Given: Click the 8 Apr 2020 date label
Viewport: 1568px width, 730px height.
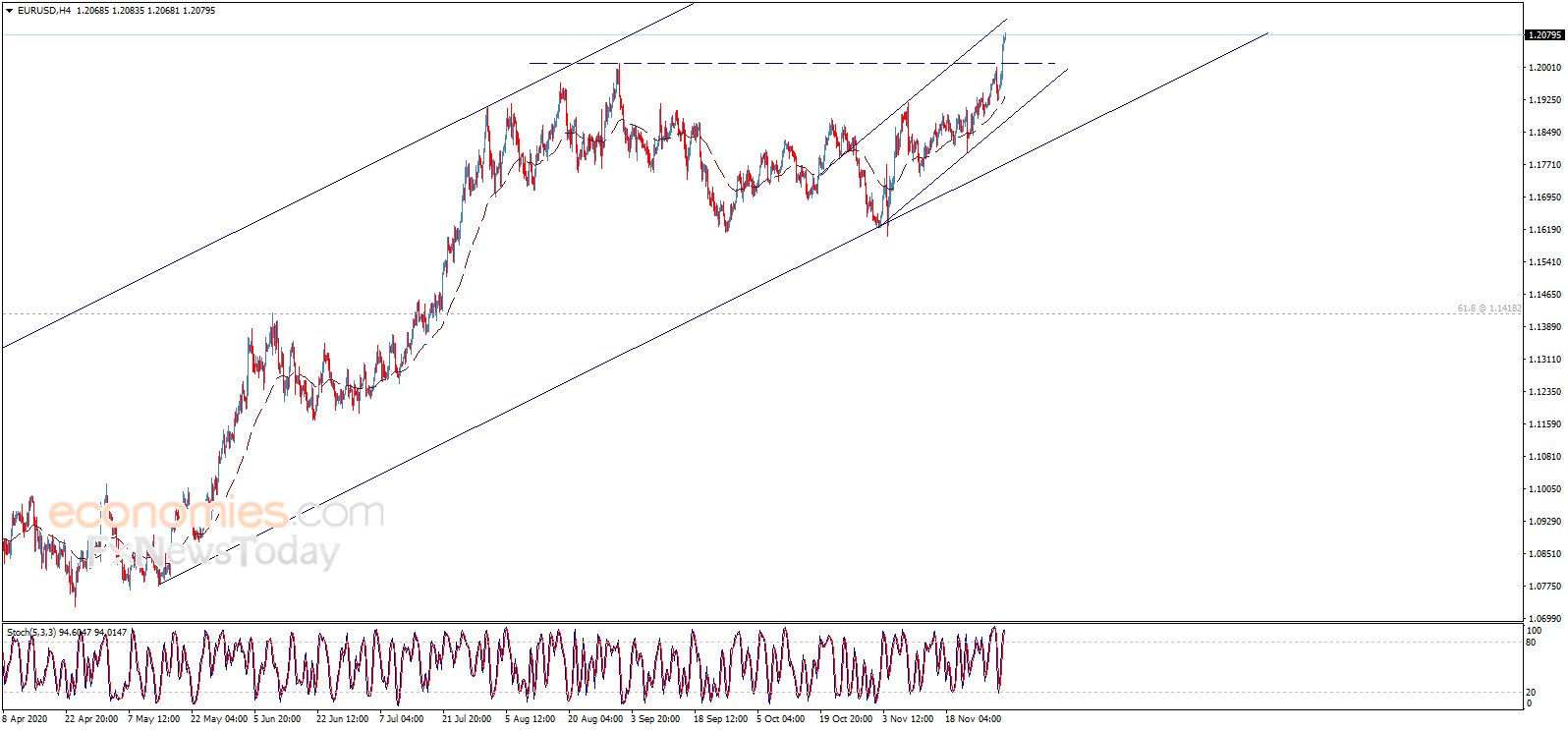Looking at the screenshot, I should pos(25,719).
